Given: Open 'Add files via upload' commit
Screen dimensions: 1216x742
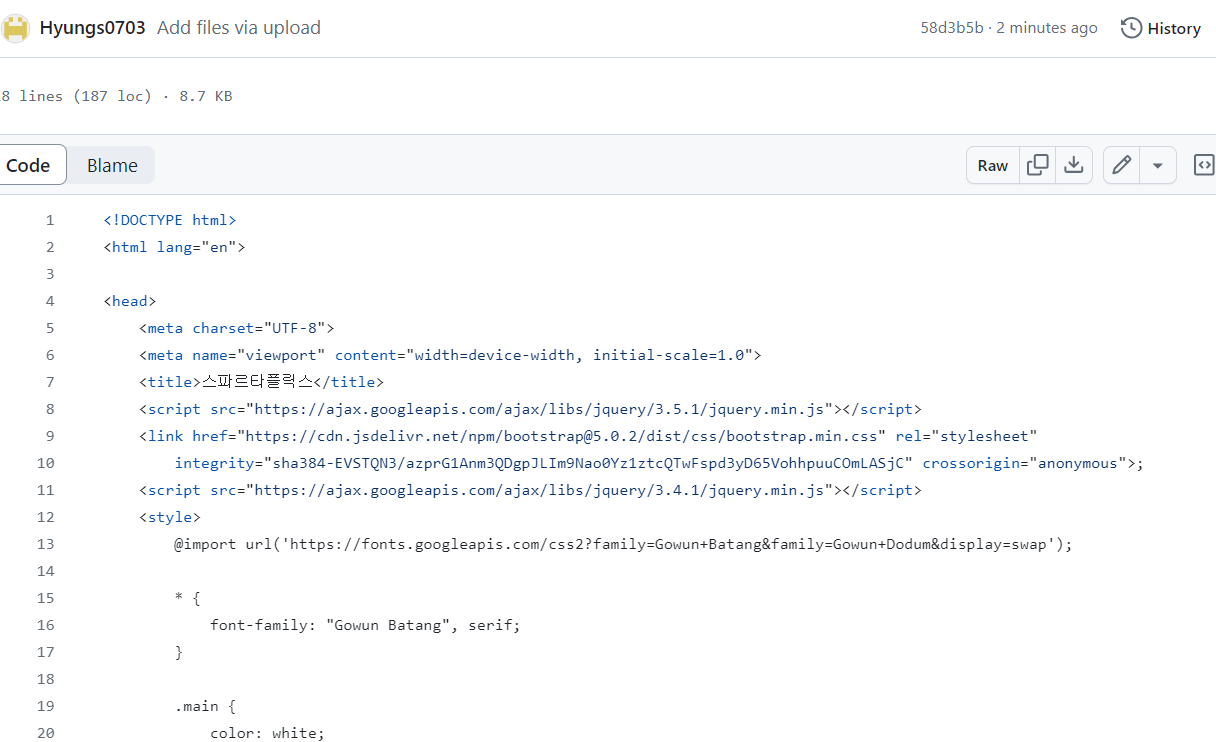Looking at the screenshot, I should [x=239, y=28].
